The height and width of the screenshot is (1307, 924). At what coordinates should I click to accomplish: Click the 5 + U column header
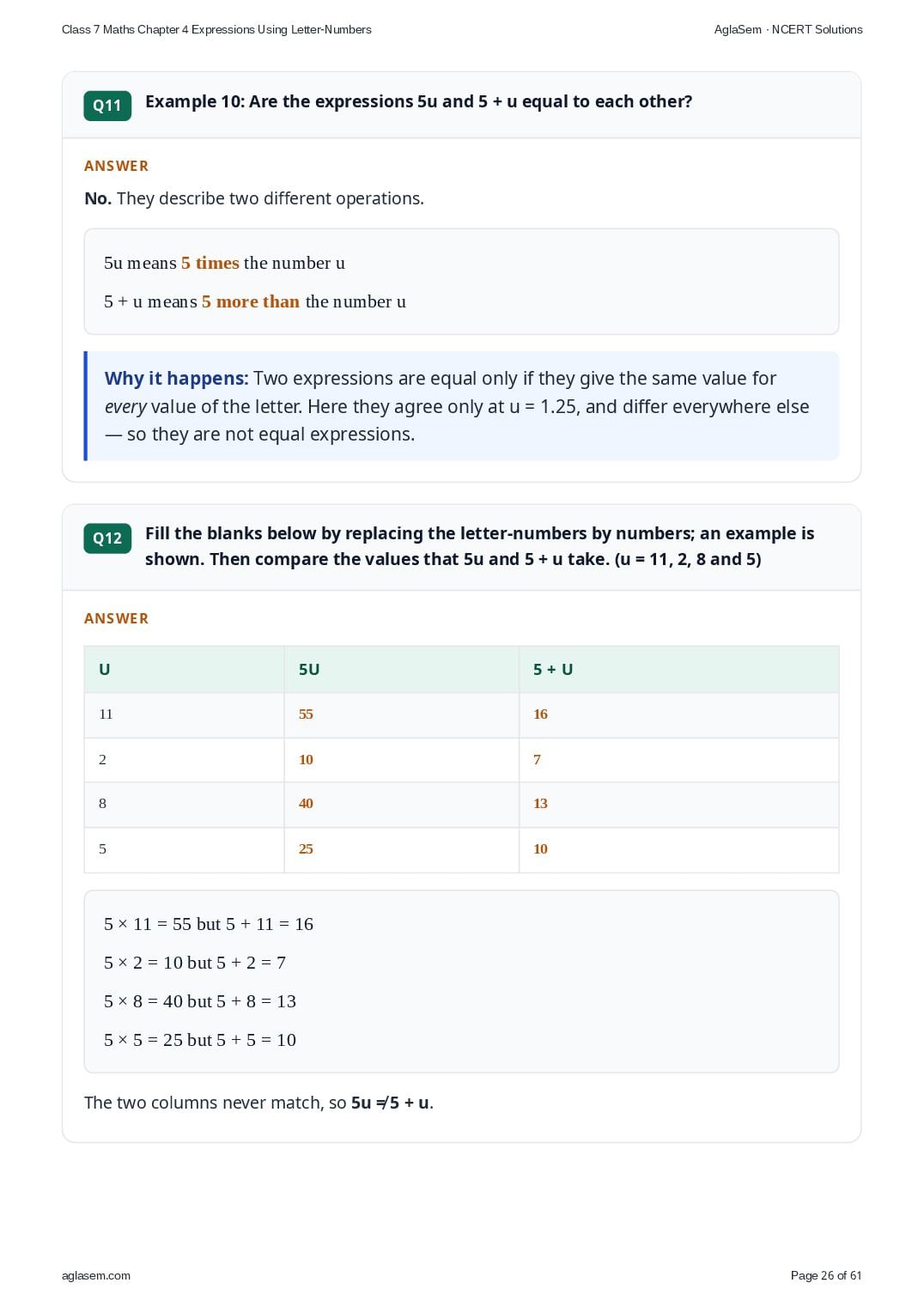coord(679,670)
